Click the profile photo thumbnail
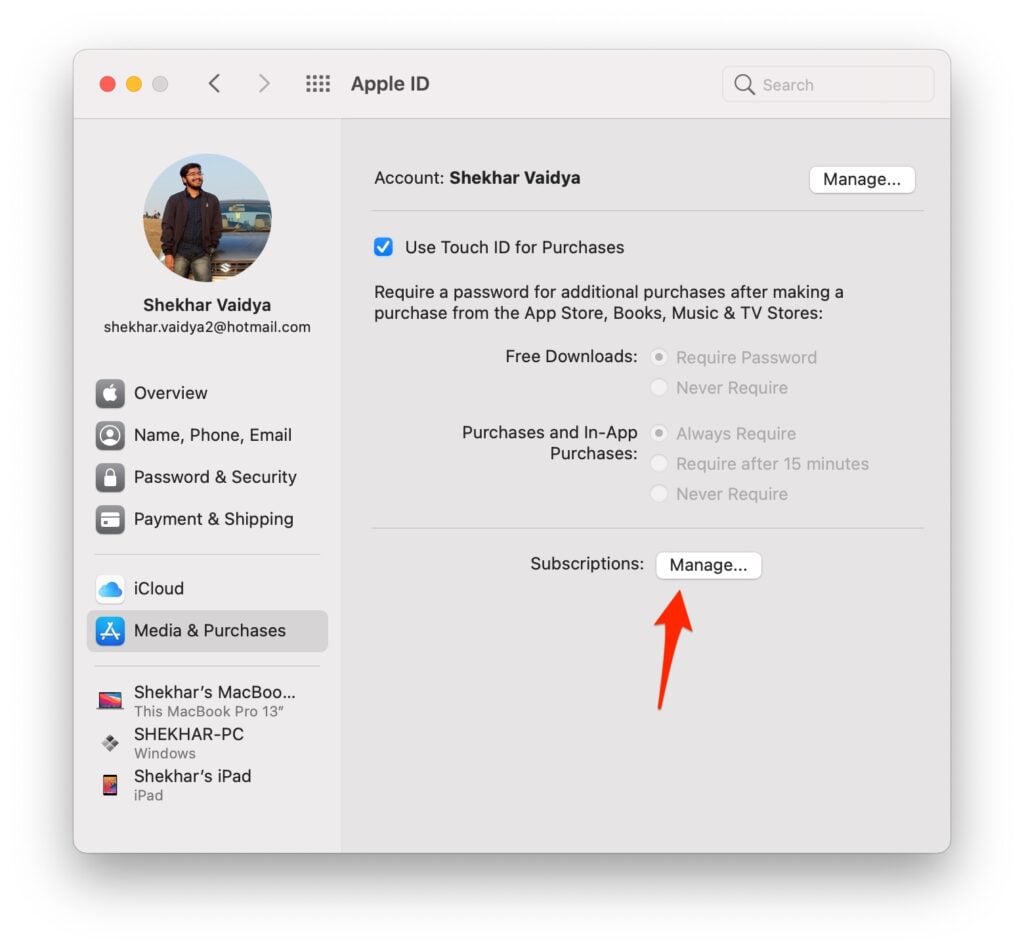The height and width of the screenshot is (950, 1024). tap(207, 218)
